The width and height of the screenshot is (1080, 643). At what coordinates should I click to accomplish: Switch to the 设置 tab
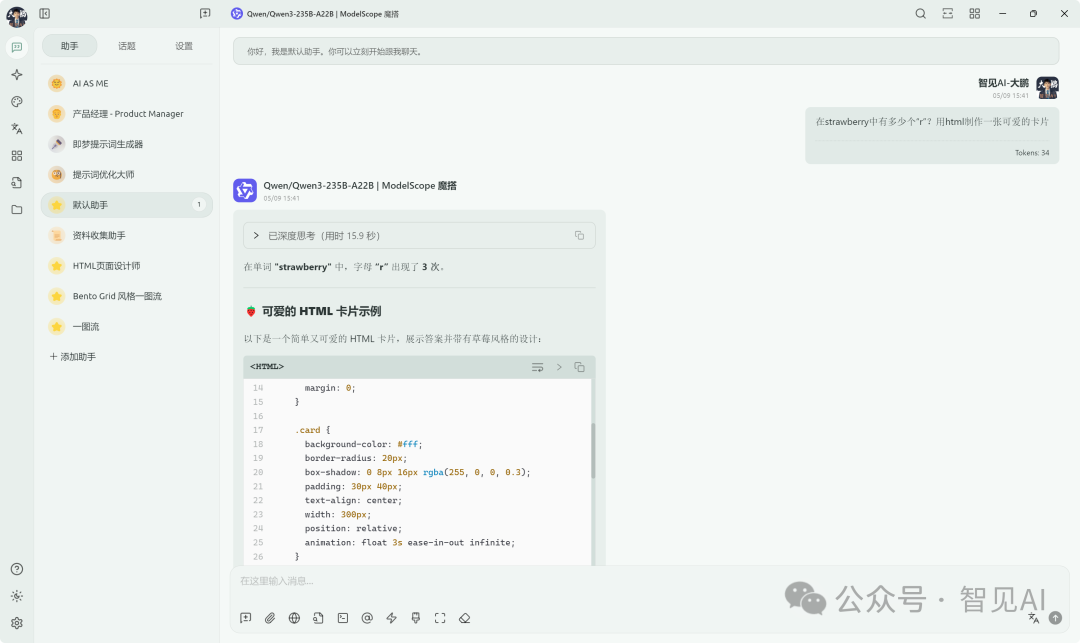(184, 46)
